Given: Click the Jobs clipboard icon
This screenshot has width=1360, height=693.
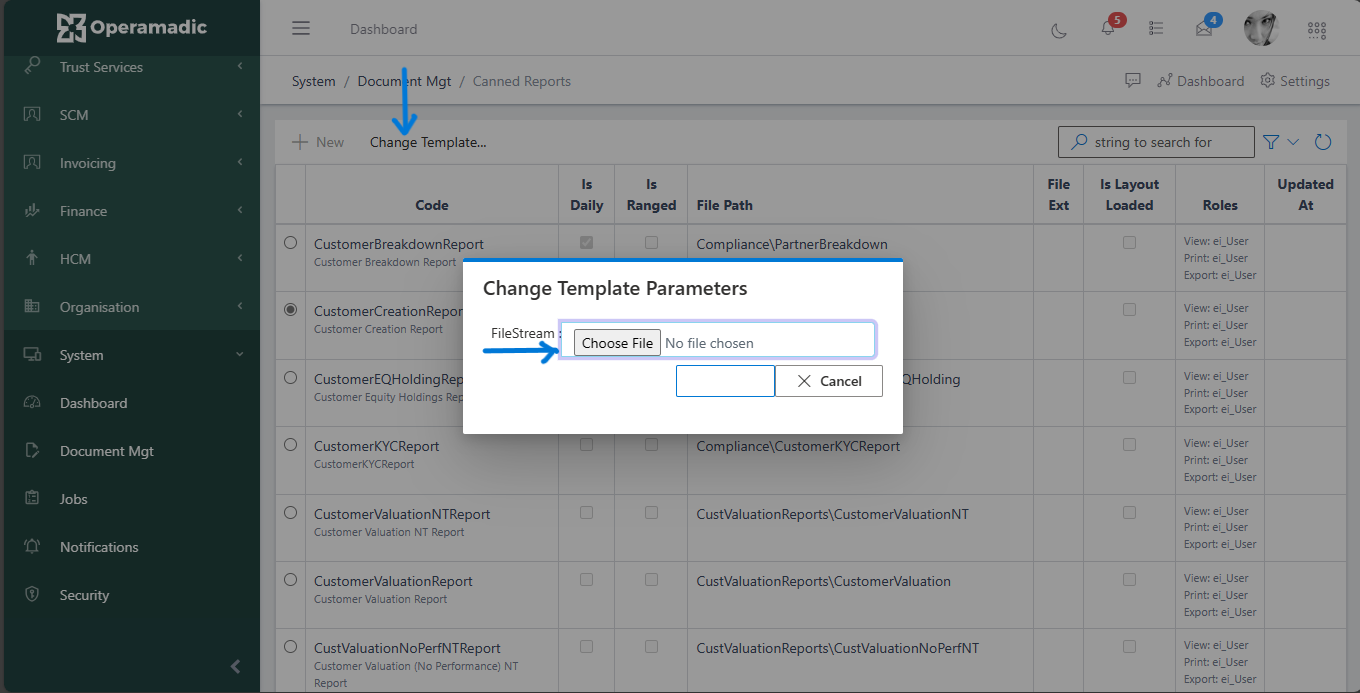Looking at the screenshot, I should (x=32, y=498).
